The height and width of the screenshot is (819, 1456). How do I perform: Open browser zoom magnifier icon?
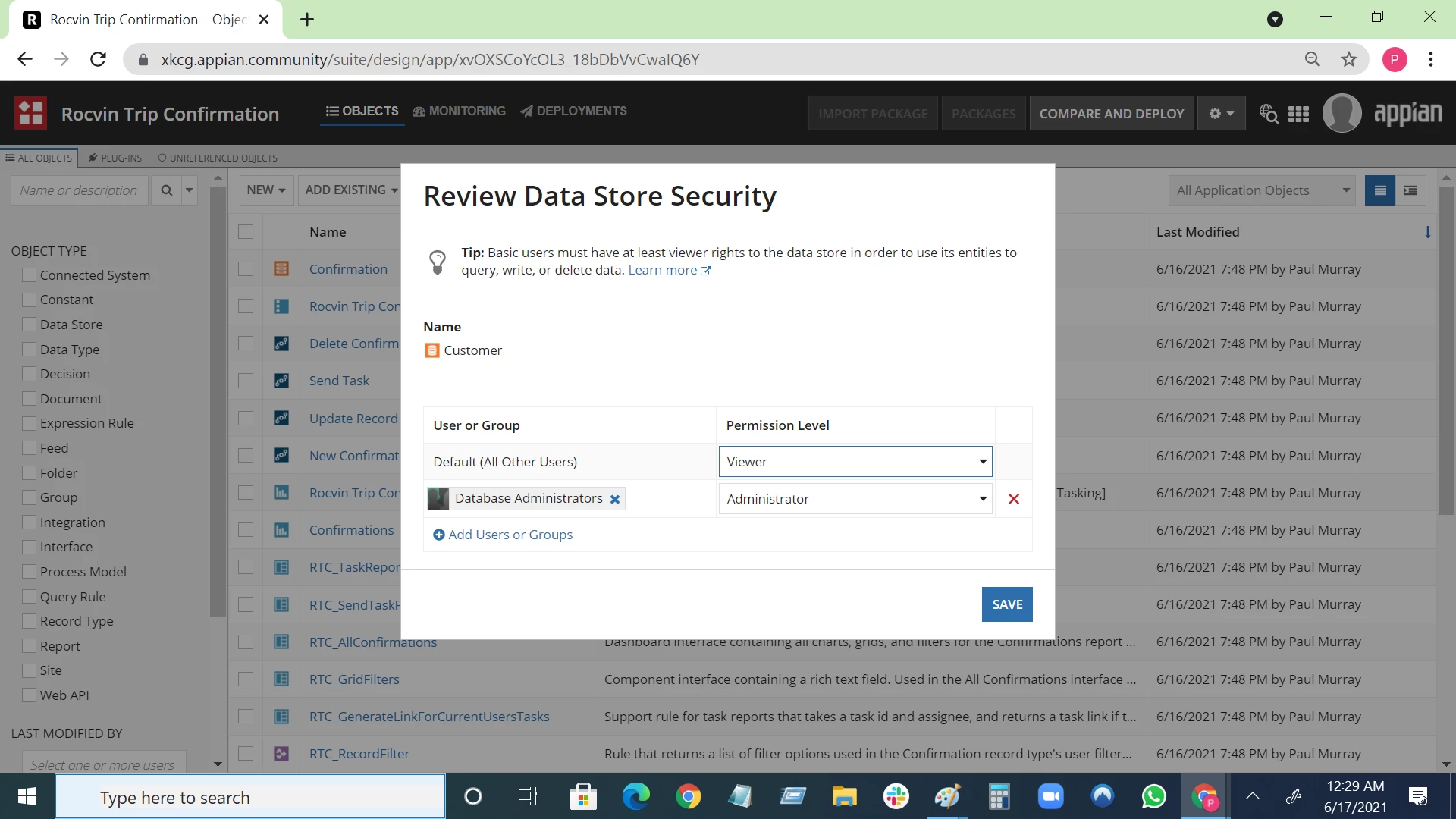tap(1313, 59)
